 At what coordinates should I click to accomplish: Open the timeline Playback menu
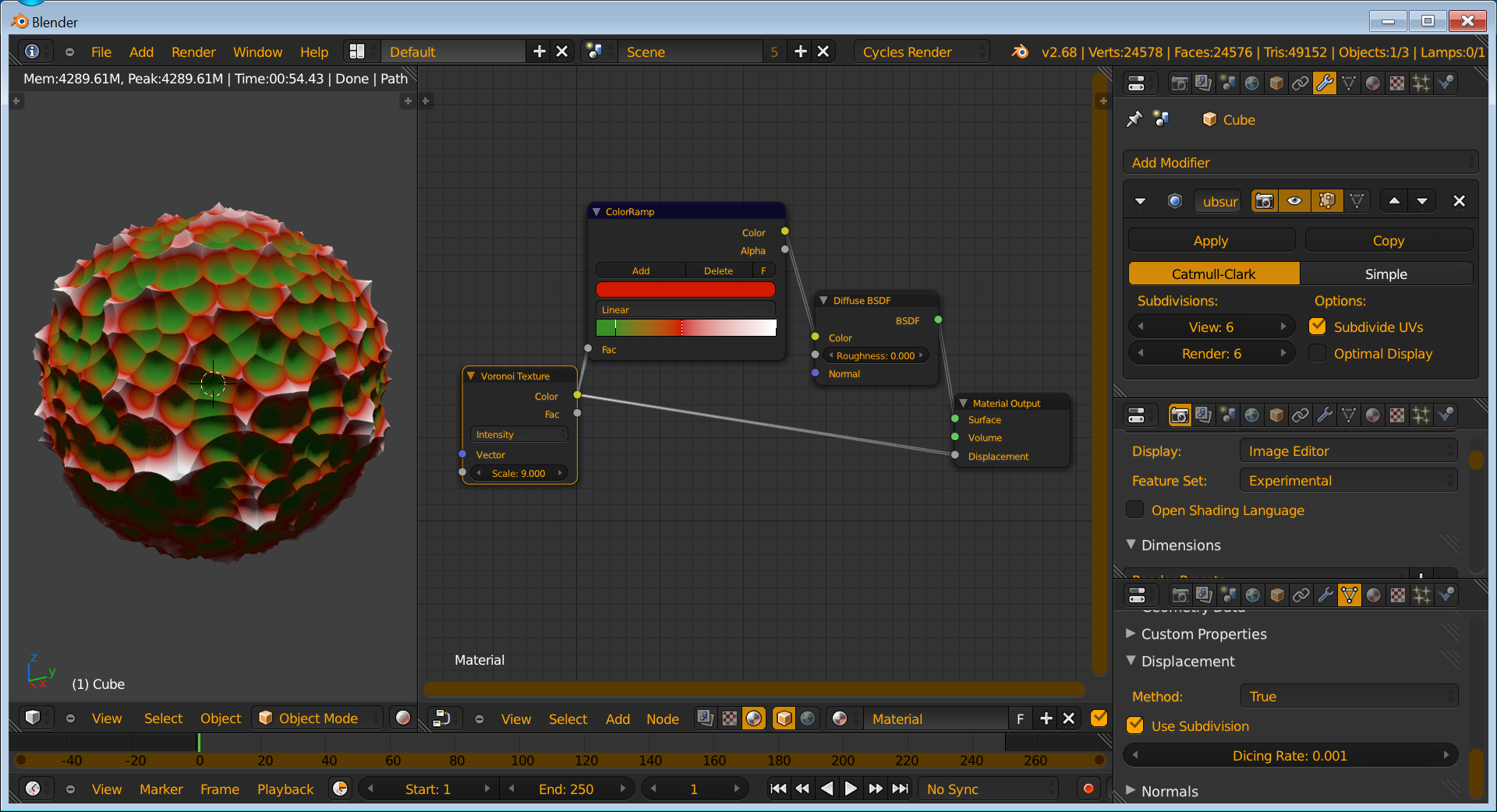[285, 789]
